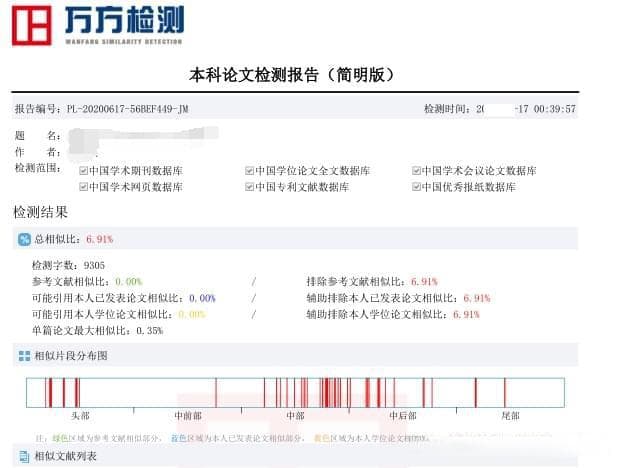Click the 检测结果 heading
Image resolution: width=623 pixels, height=468 pixels.
point(41,212)
